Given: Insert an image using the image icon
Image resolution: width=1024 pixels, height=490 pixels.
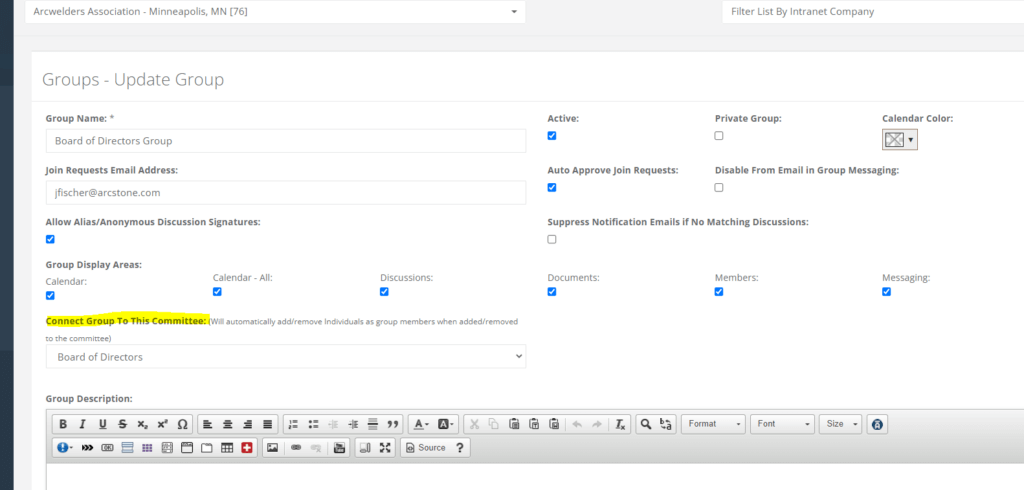Looking at the screenshot, I should [x=271, y=448].
